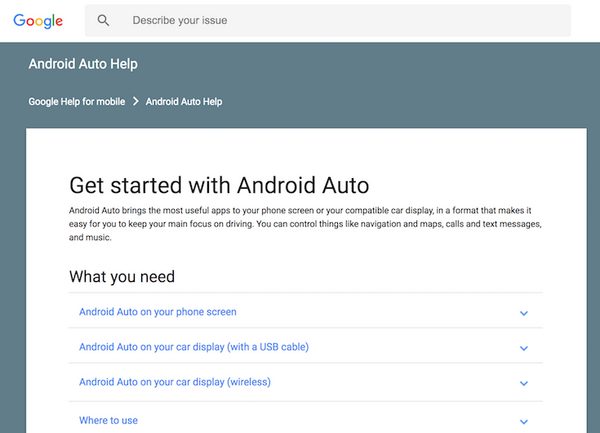The width and height of the screenshot is (600, 433).
Task: Select the Android Auto Help breadcrumb
Action: [x=184, y=101]
